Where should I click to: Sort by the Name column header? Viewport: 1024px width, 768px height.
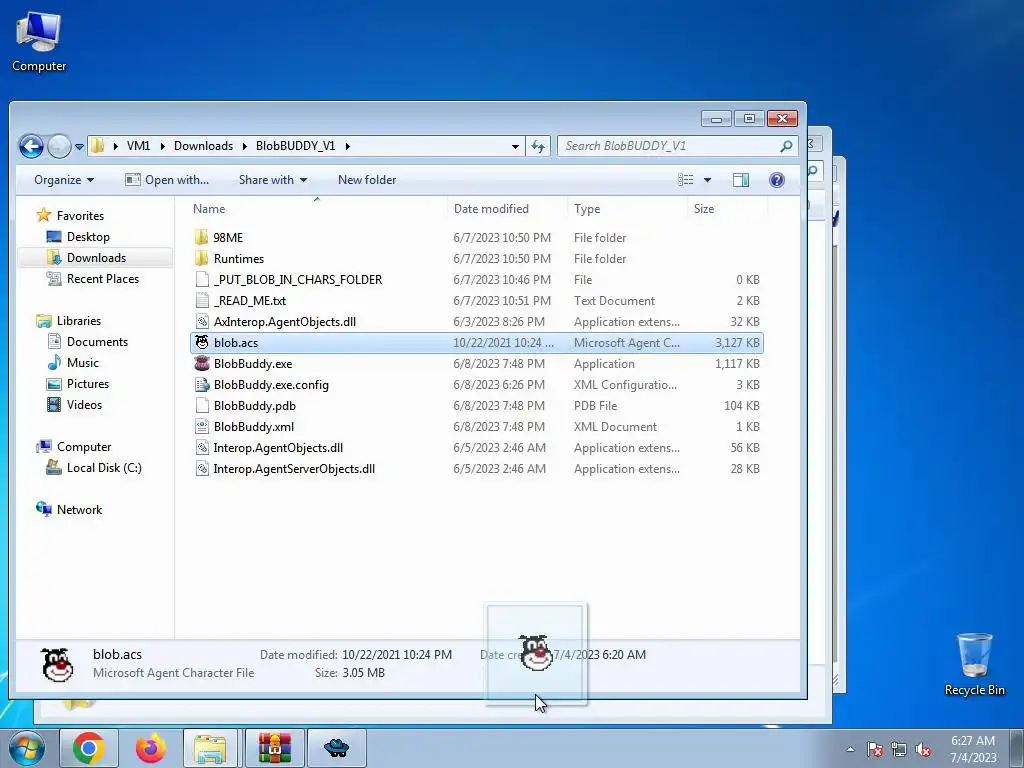point(209,208)
